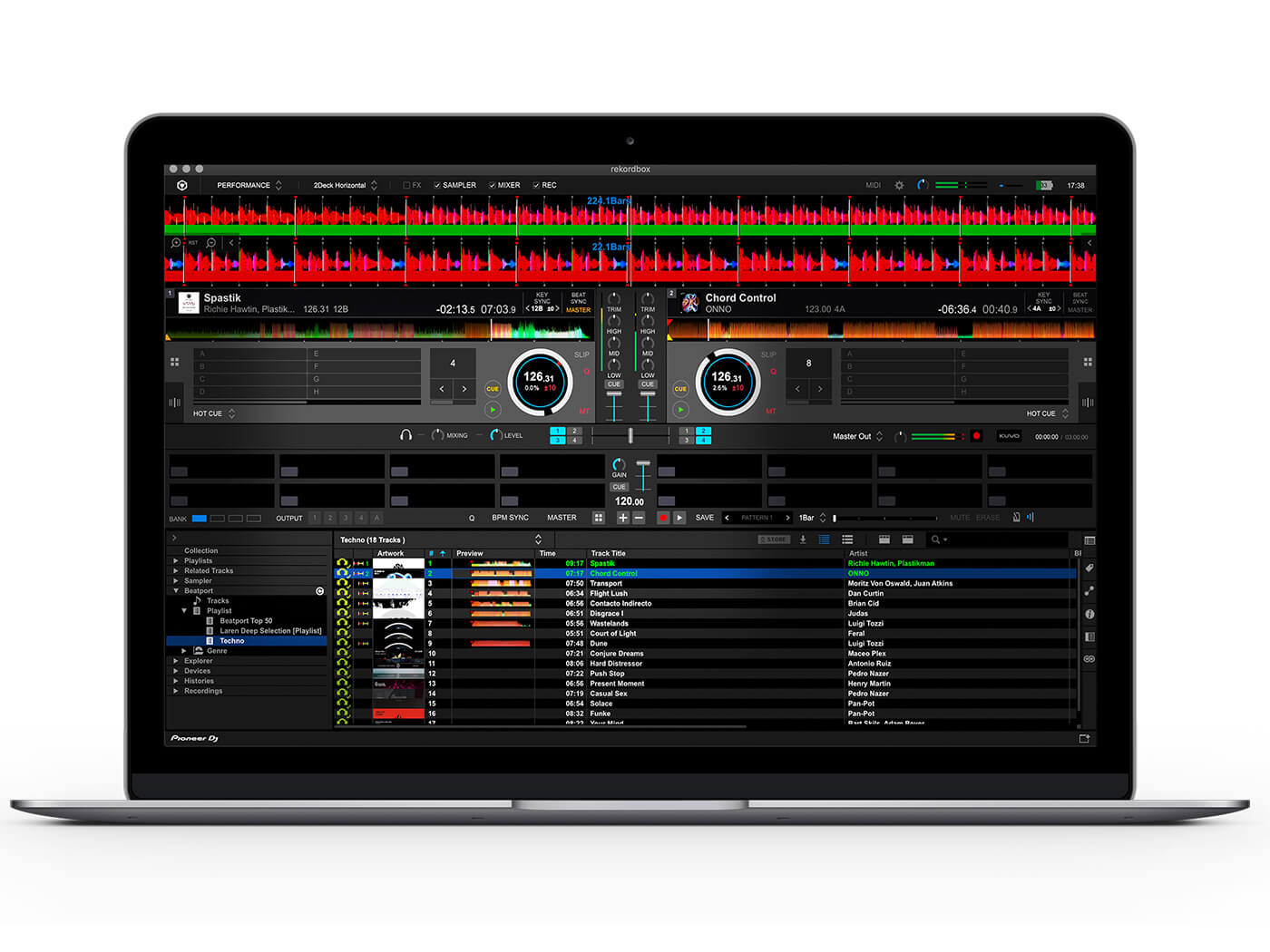1270x952 pixels.
Task: Click the tag icon in the right sidebar
Action: pyautogui.click(x=1089, y=568)
